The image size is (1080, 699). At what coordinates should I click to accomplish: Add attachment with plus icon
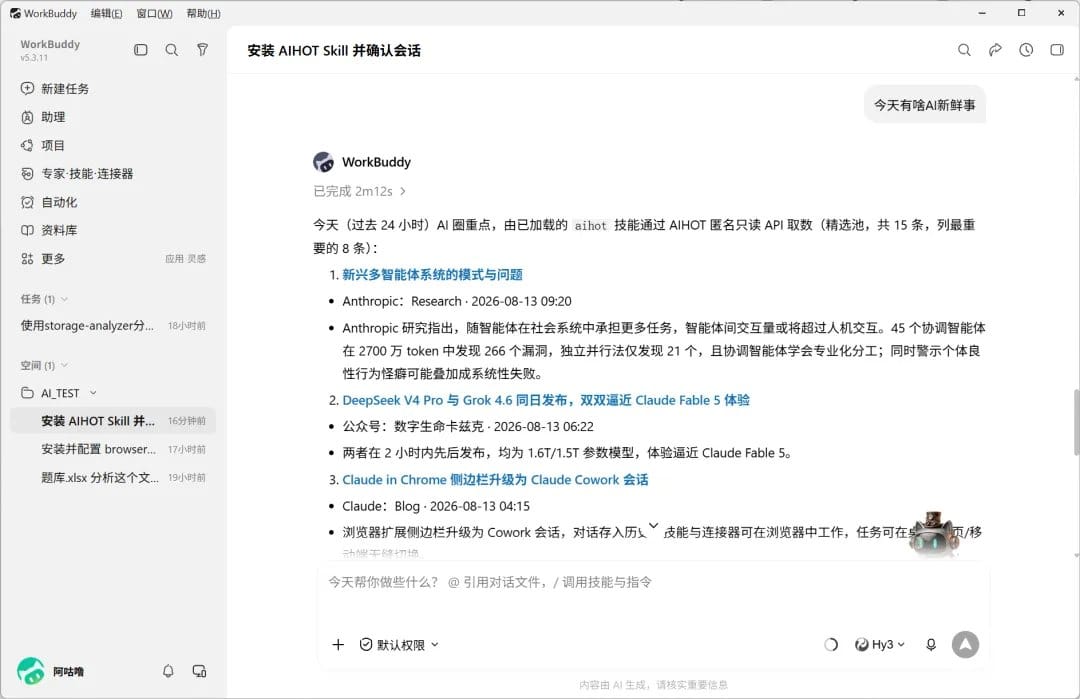[x=338, y=645]
